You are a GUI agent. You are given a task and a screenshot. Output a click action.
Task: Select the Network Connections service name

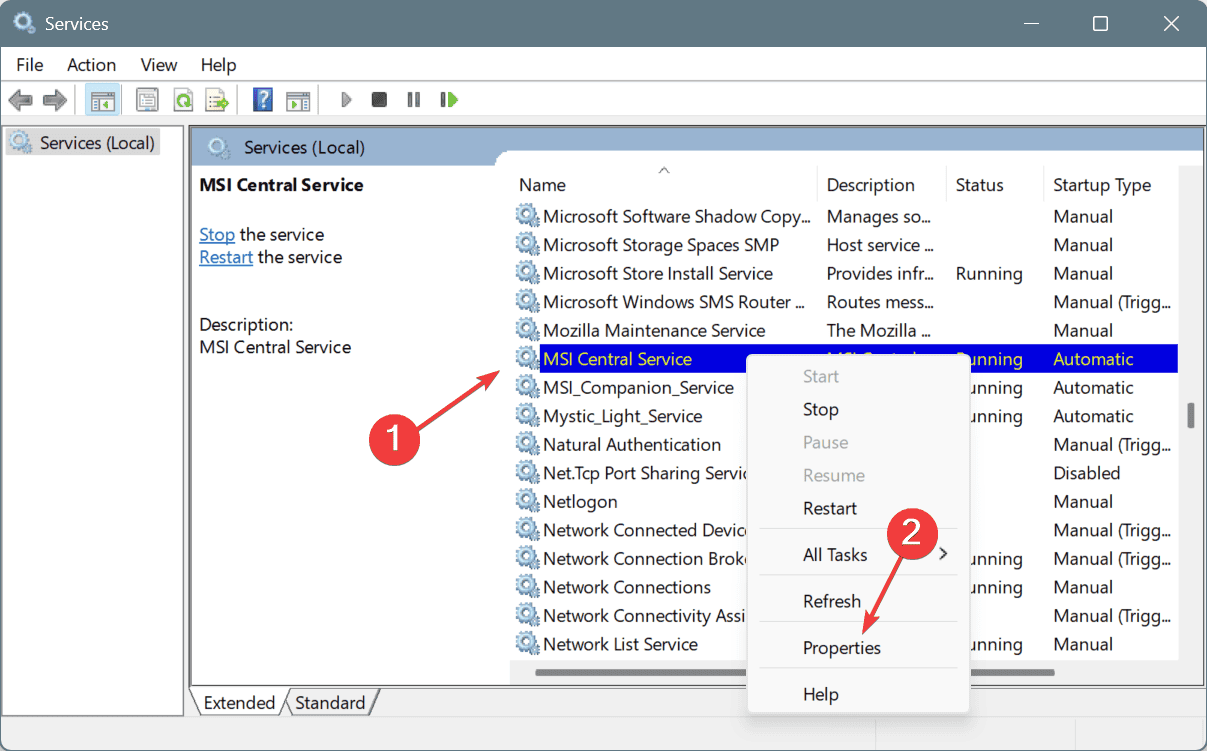coord(627,587)
